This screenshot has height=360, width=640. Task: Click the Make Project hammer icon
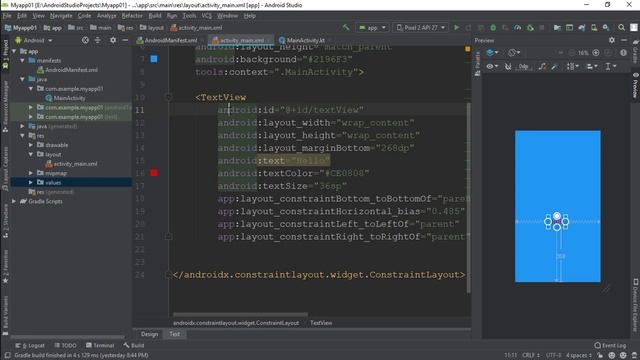pos(346,28)
